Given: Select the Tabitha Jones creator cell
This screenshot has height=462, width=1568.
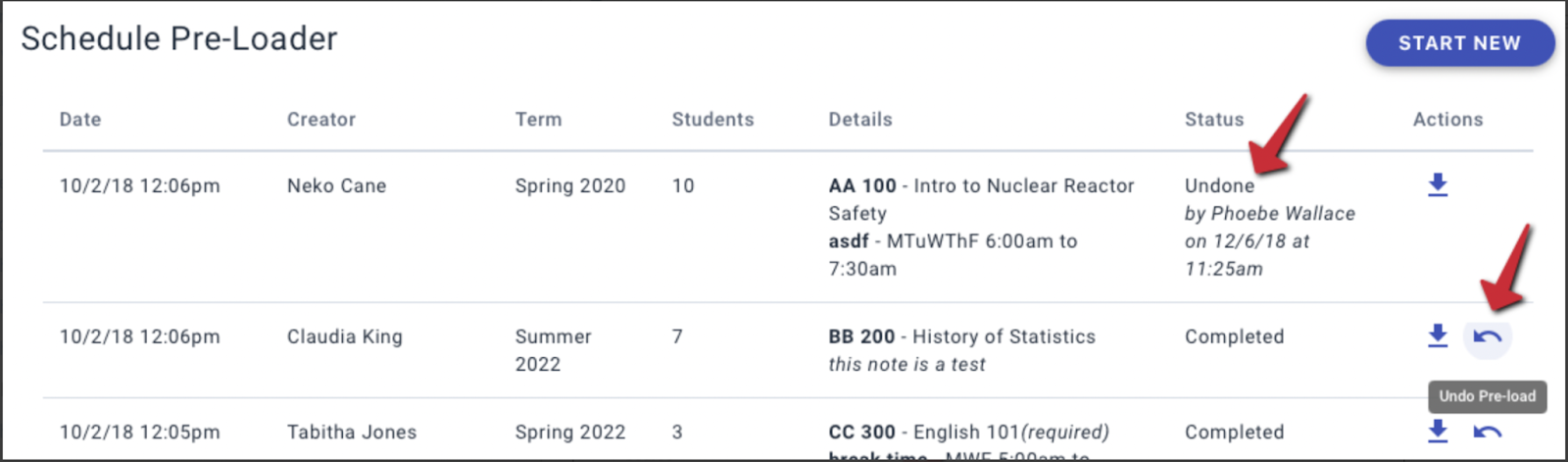Looking at the screenshot, I should [x=352, y=432].
